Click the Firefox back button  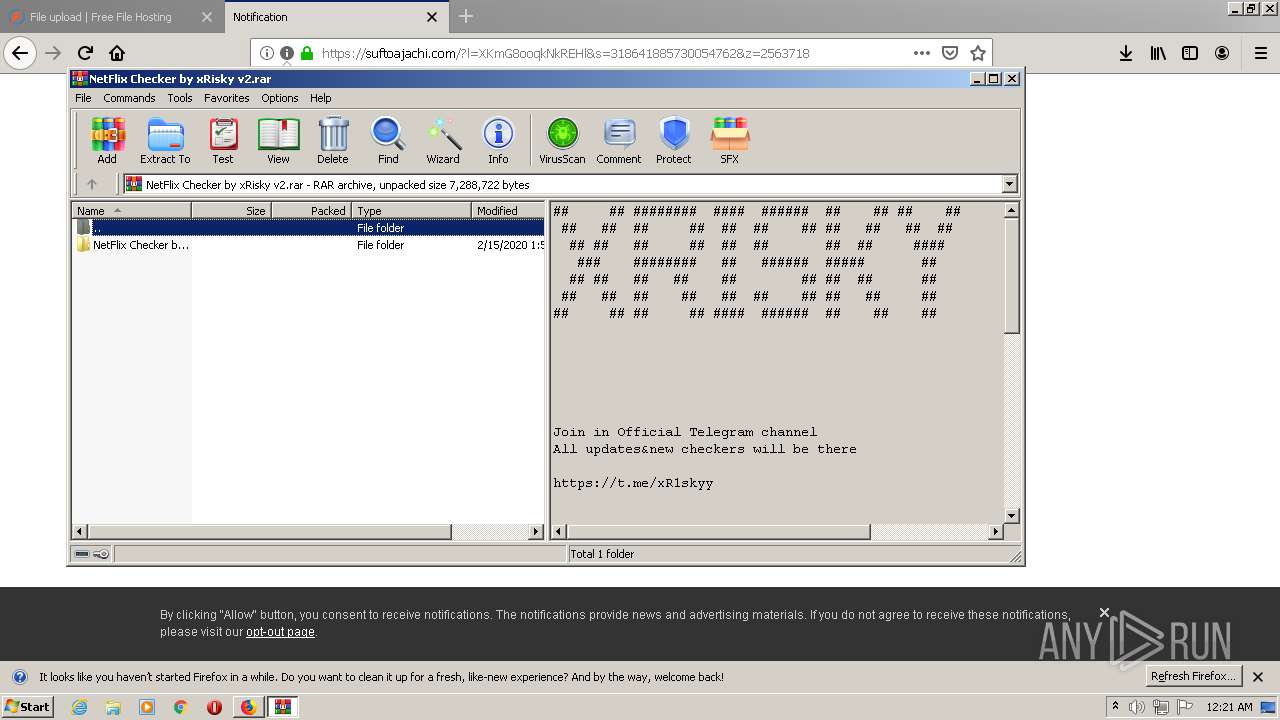pos(20,53)
